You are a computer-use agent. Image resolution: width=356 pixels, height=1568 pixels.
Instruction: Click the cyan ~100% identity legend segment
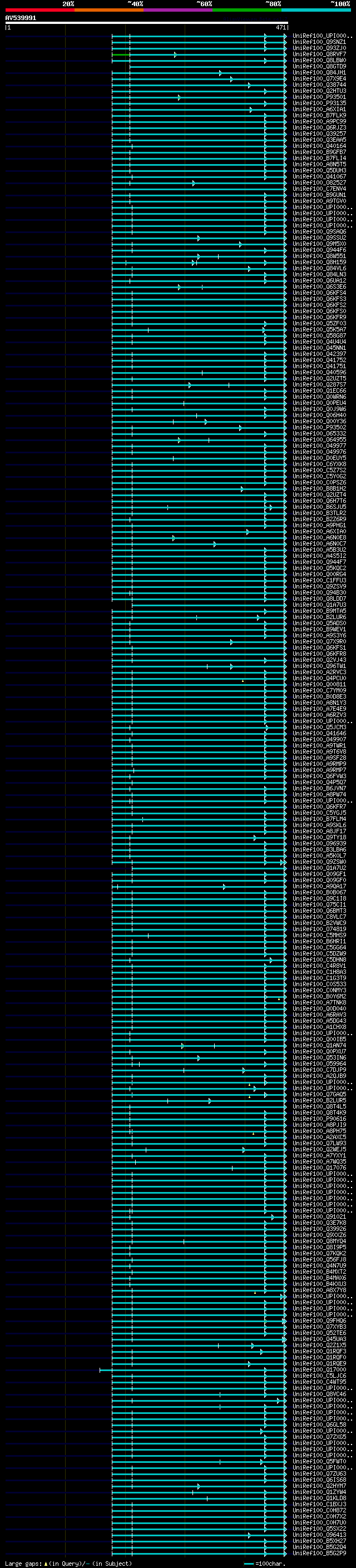(316, 10)
